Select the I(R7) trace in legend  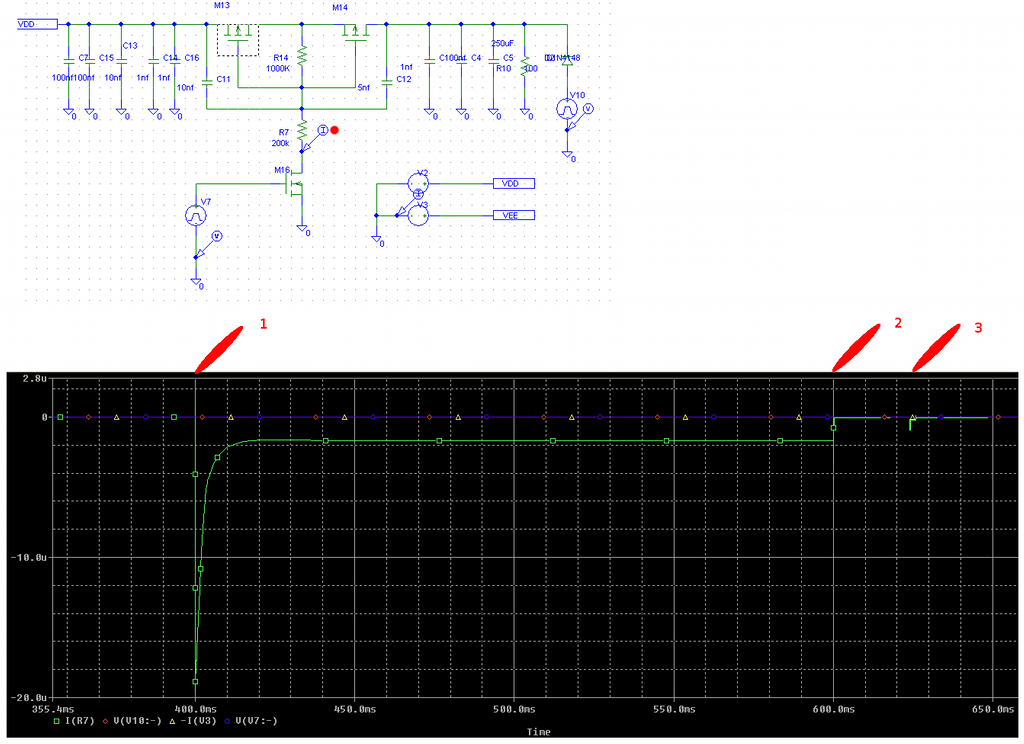74,720
